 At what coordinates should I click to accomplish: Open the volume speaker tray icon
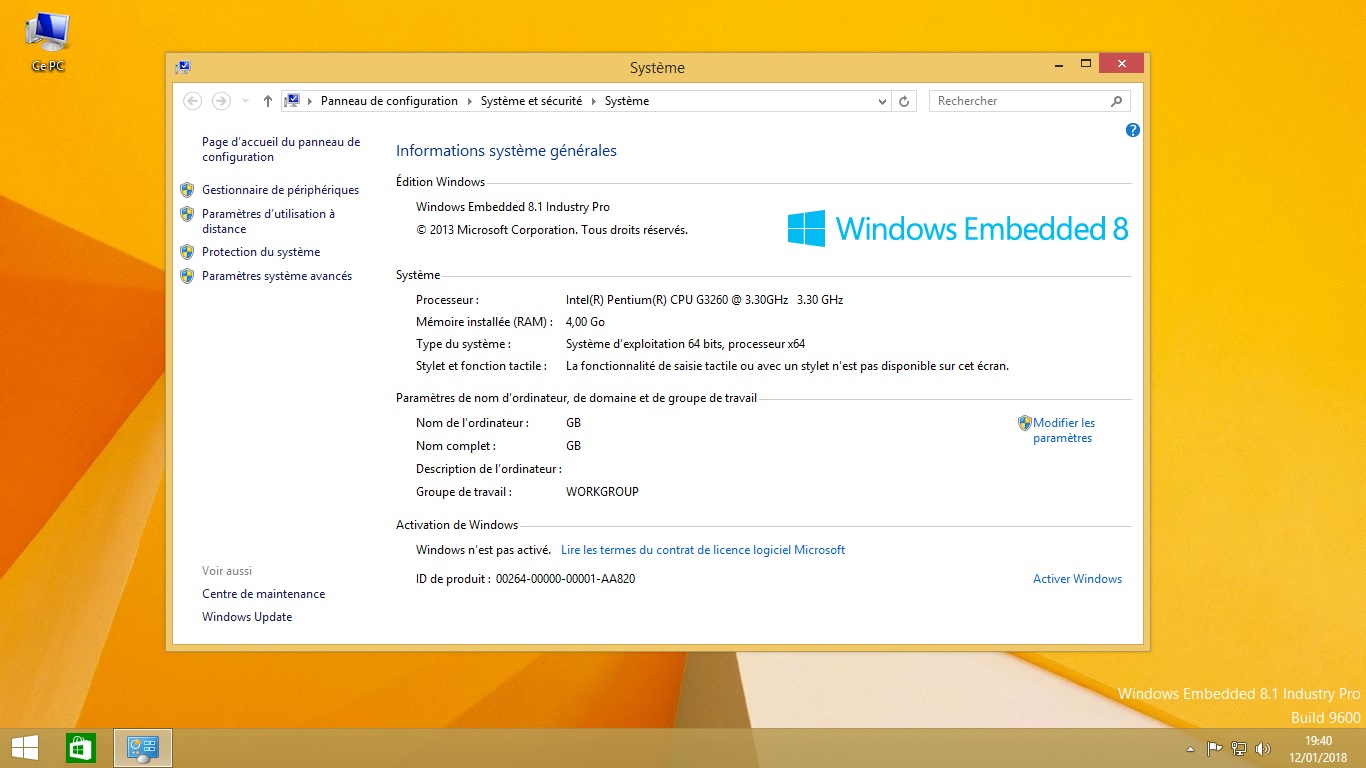coord(1263,749)
